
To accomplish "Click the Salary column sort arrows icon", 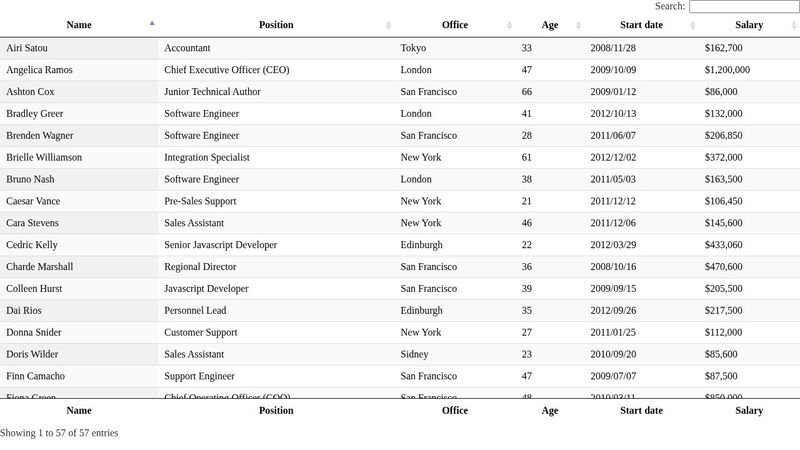I will [794, 25].
